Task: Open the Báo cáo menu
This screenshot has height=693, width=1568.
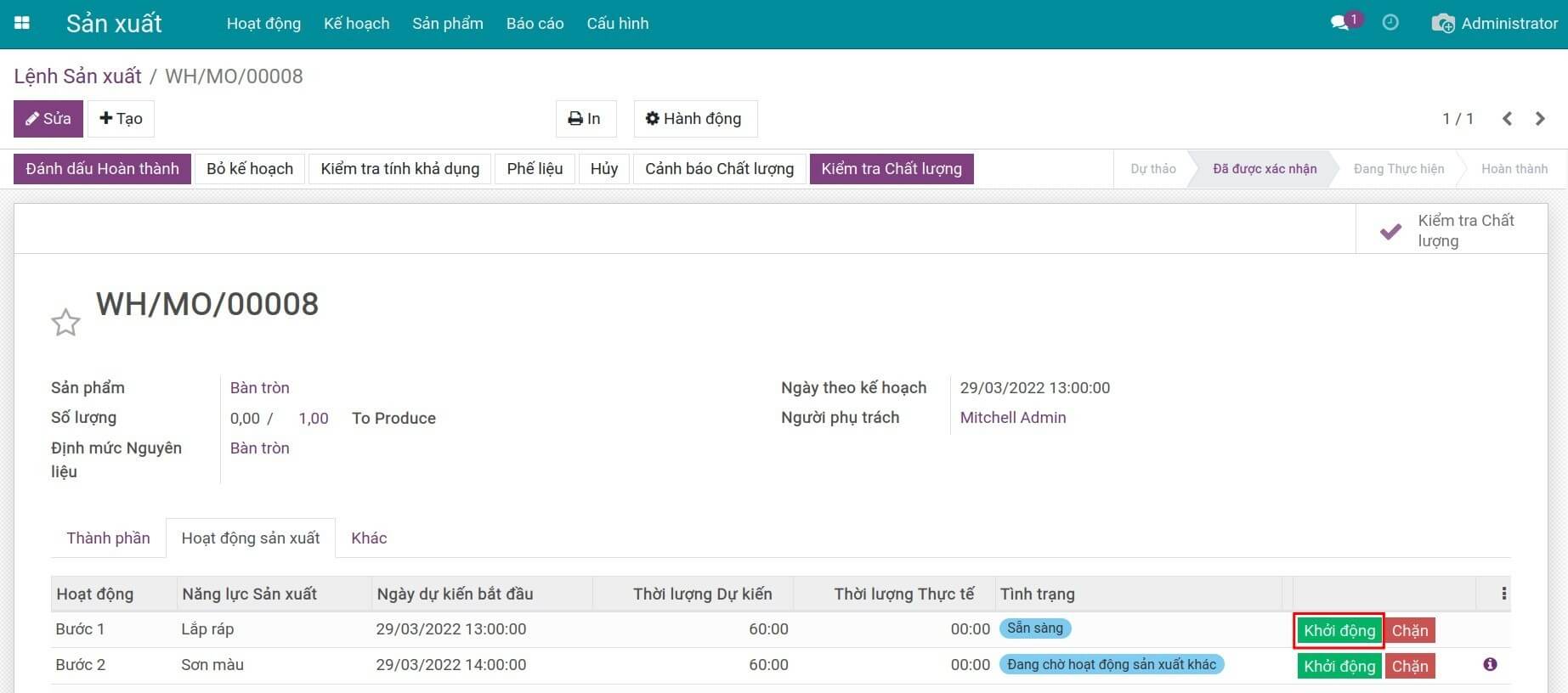Action: (x=535, y=23)
